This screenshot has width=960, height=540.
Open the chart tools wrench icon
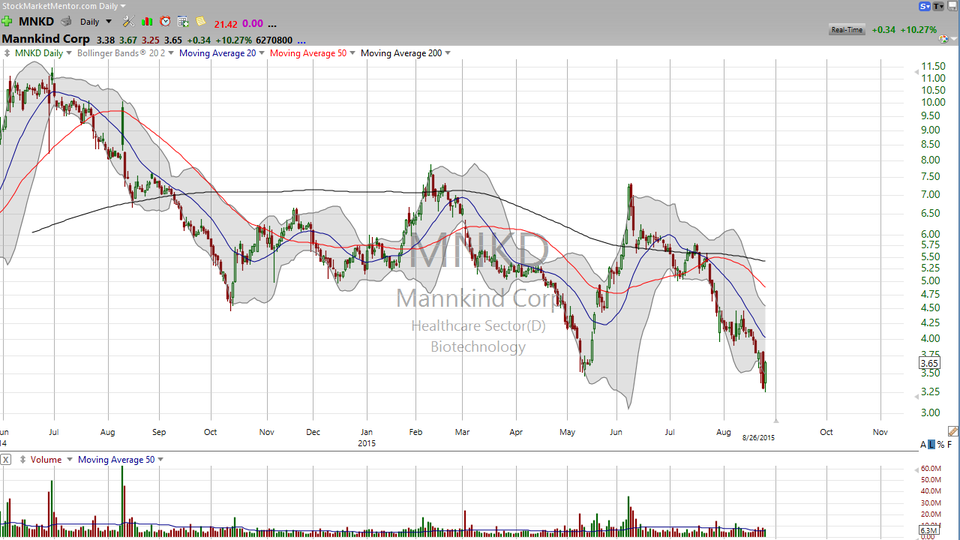tap(128, 21)
